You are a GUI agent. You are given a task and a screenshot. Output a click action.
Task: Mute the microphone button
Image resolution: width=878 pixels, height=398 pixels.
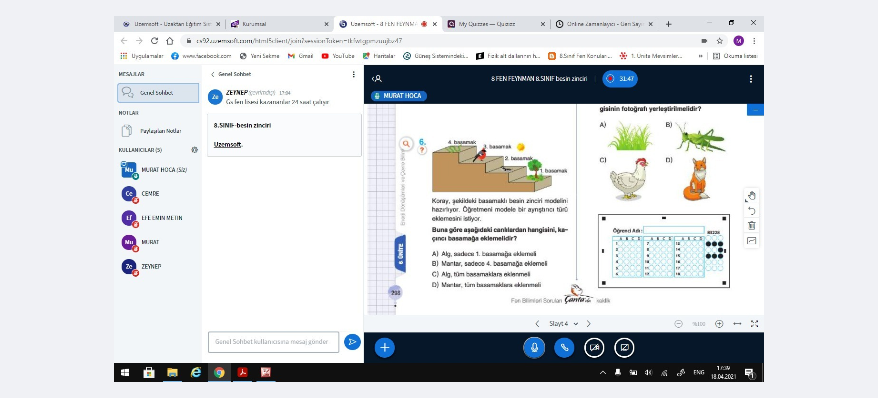[534, 347]
